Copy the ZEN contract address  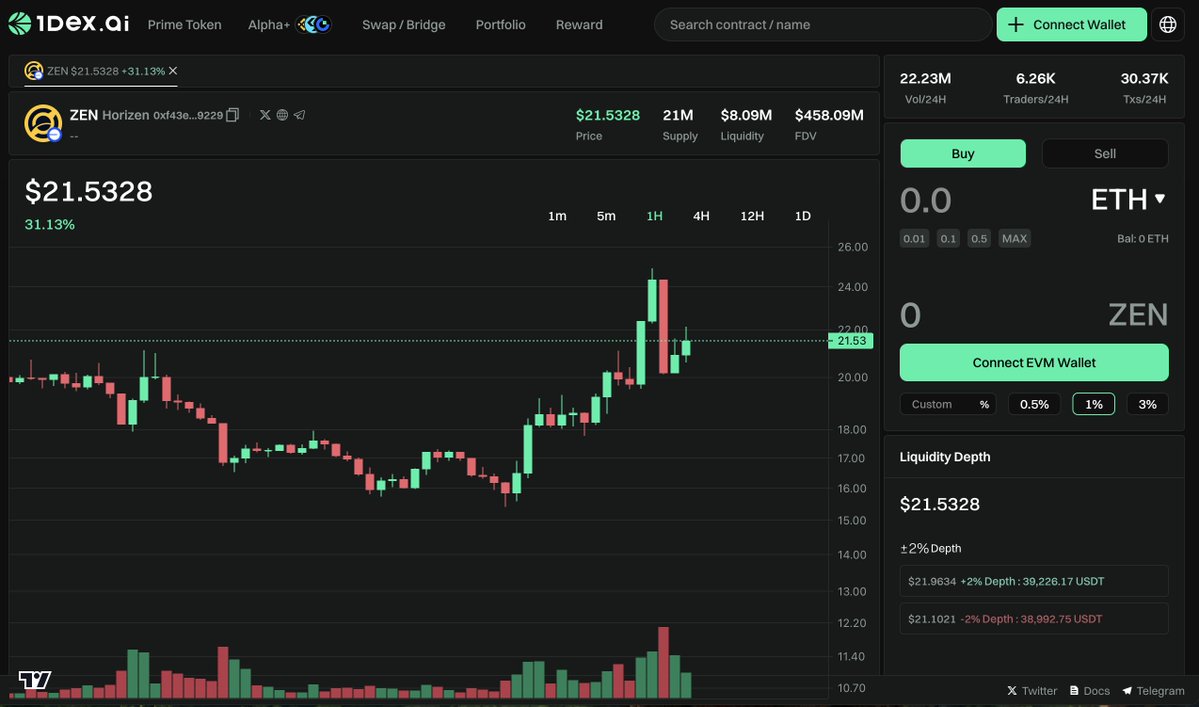pos(232,114)
